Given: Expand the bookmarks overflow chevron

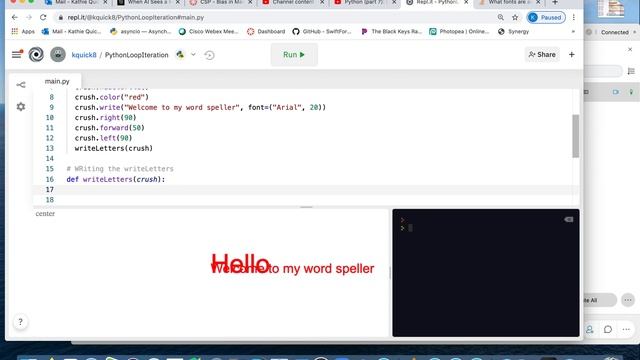Looking at the screenshot, I should (x=573, y=31).
